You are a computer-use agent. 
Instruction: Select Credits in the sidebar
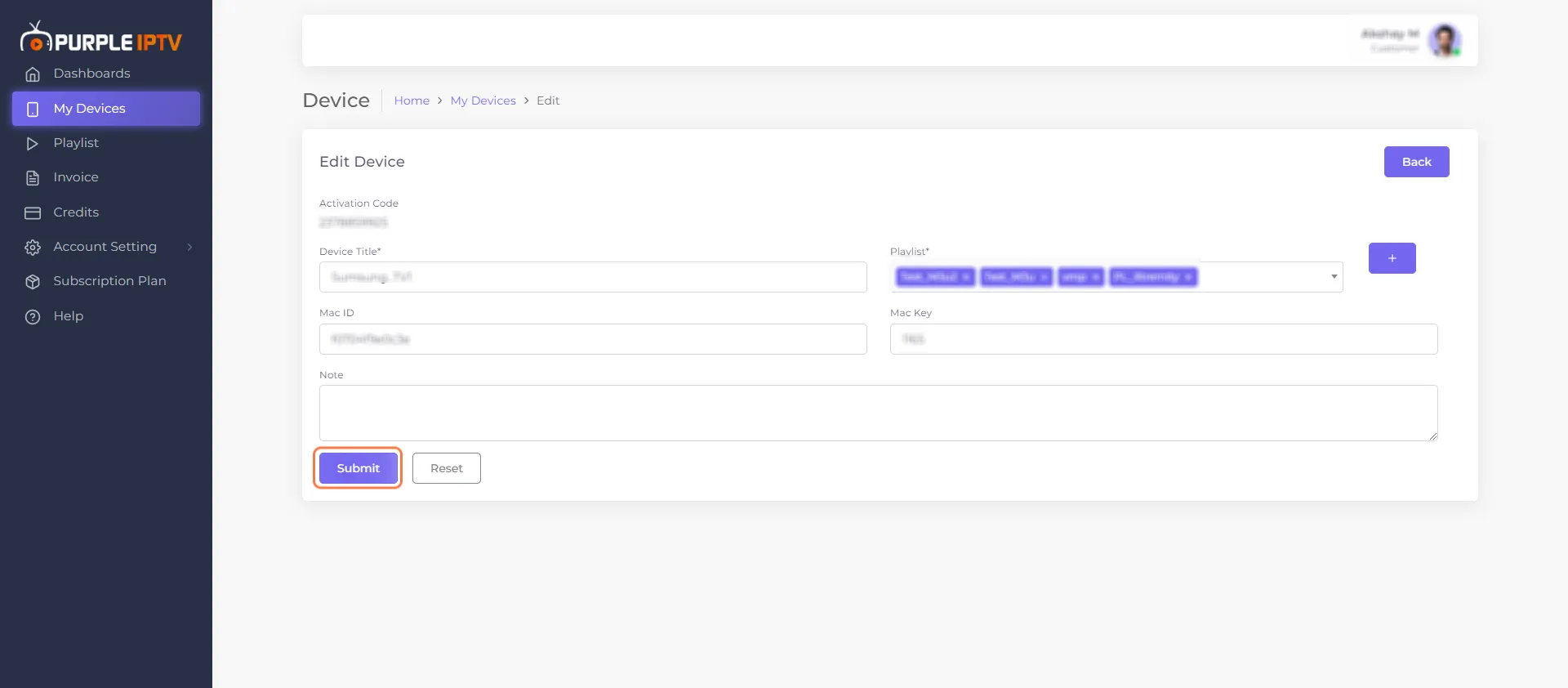(106, 212)
